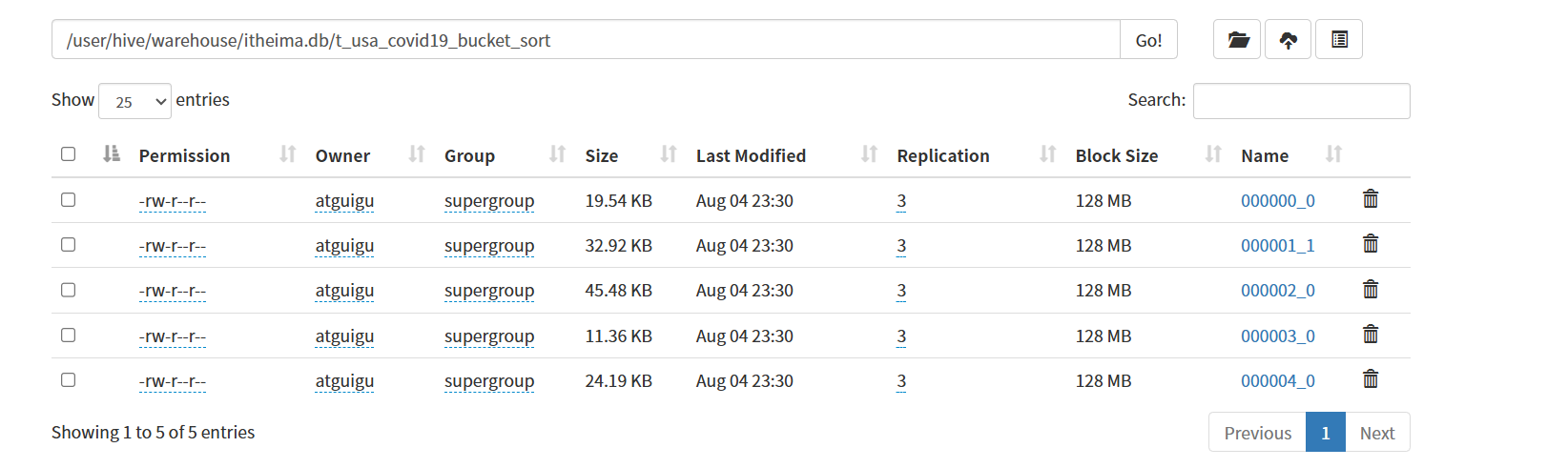The image size is (1568, 468).
Task: Click the Search input field
Action: click(1301, 101)
